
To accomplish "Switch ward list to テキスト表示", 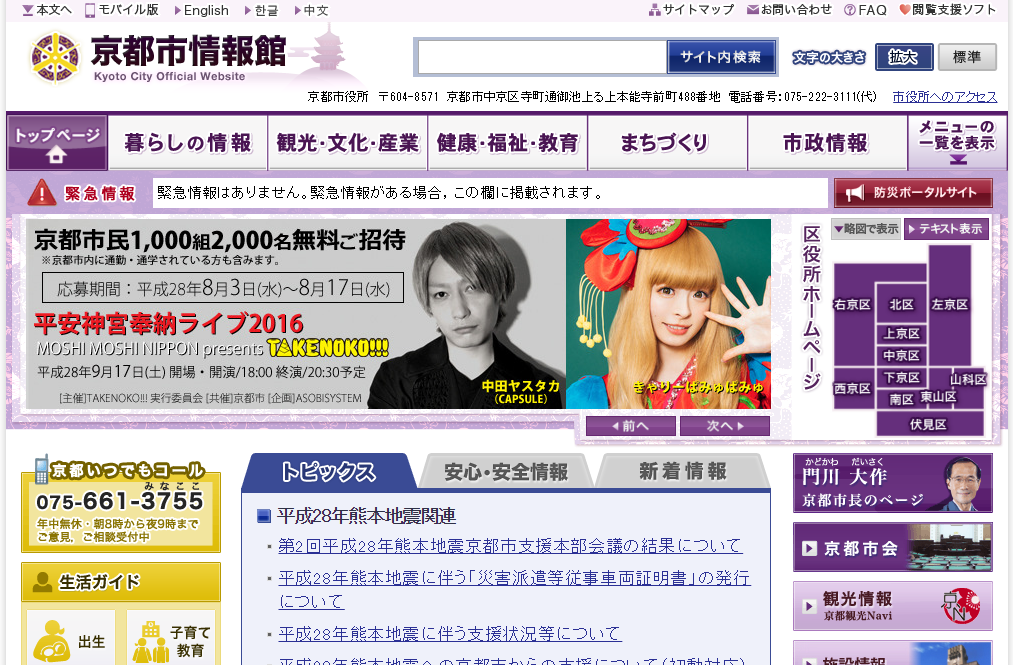I will [x=946, y=229].
